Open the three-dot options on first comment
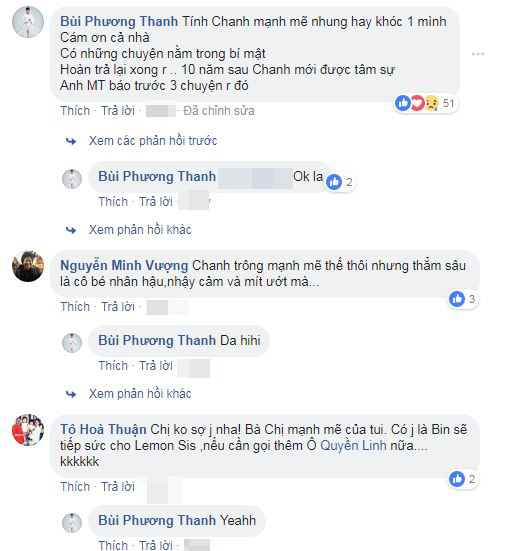 click(478, 54)
